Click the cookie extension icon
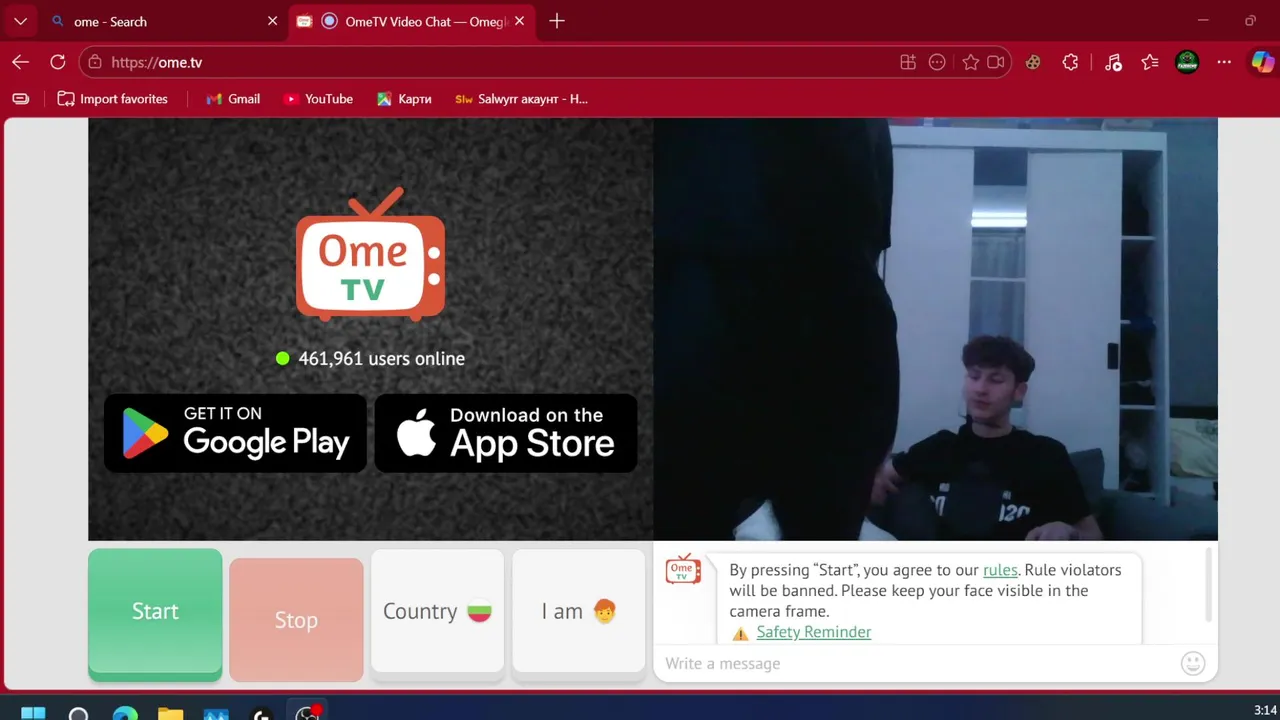Viewport: 1280px width, 720px height. pos(1033,62)
